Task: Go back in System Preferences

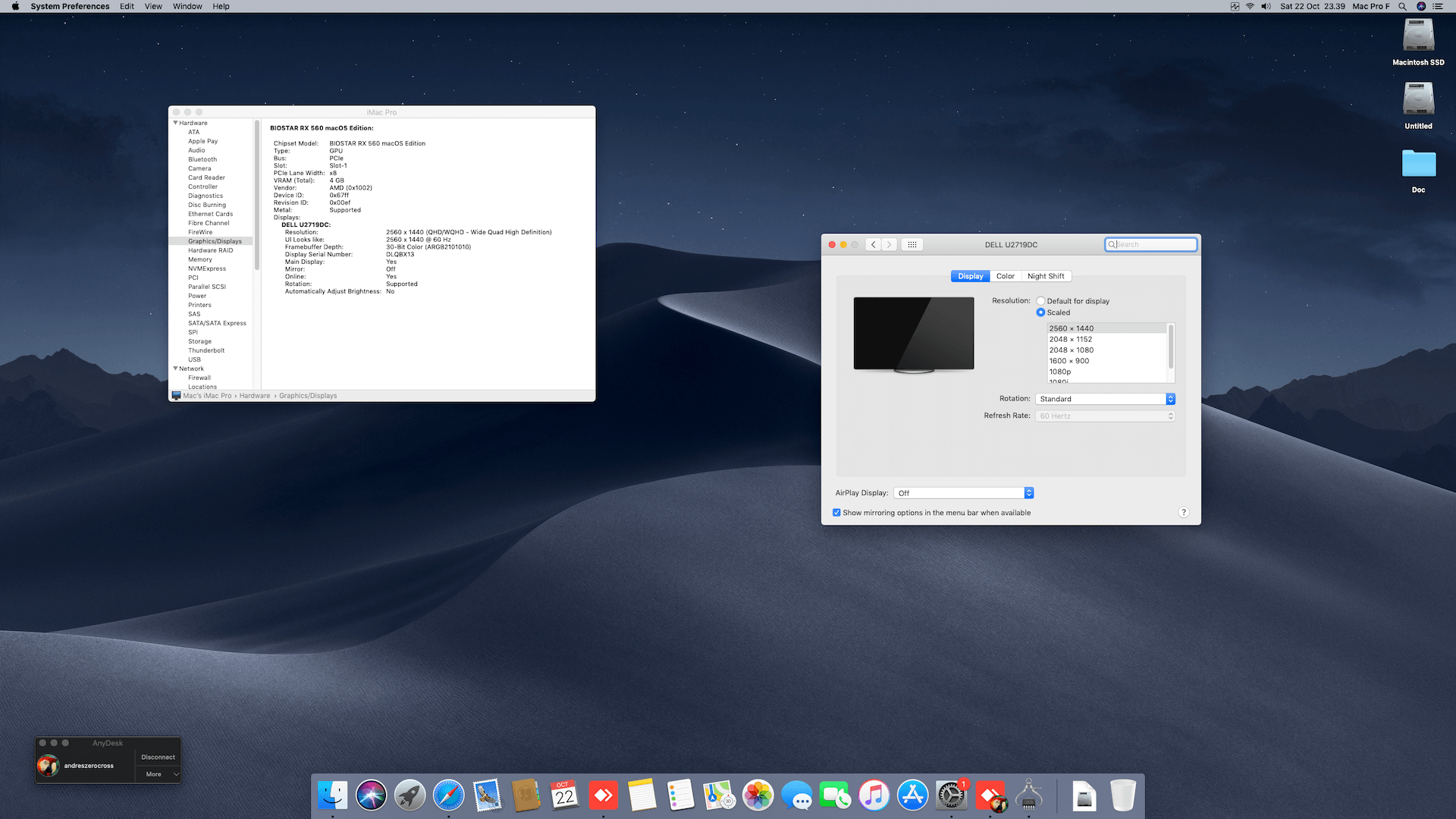Action: 874,244
